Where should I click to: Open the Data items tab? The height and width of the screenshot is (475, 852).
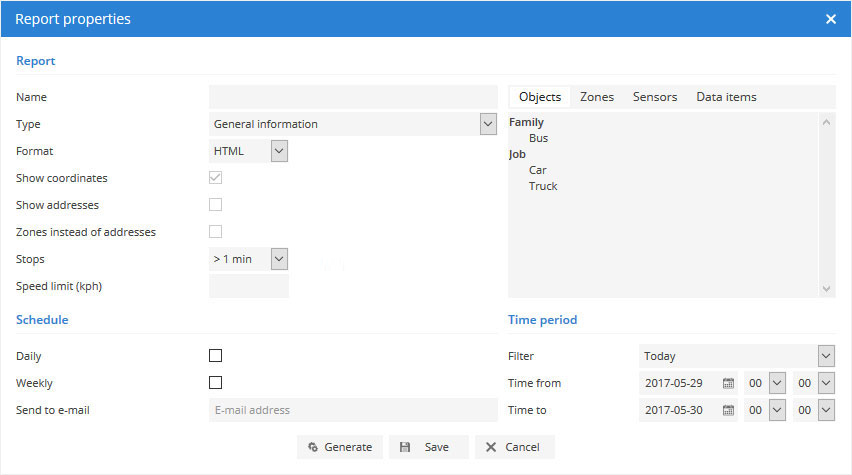point(726,97)
